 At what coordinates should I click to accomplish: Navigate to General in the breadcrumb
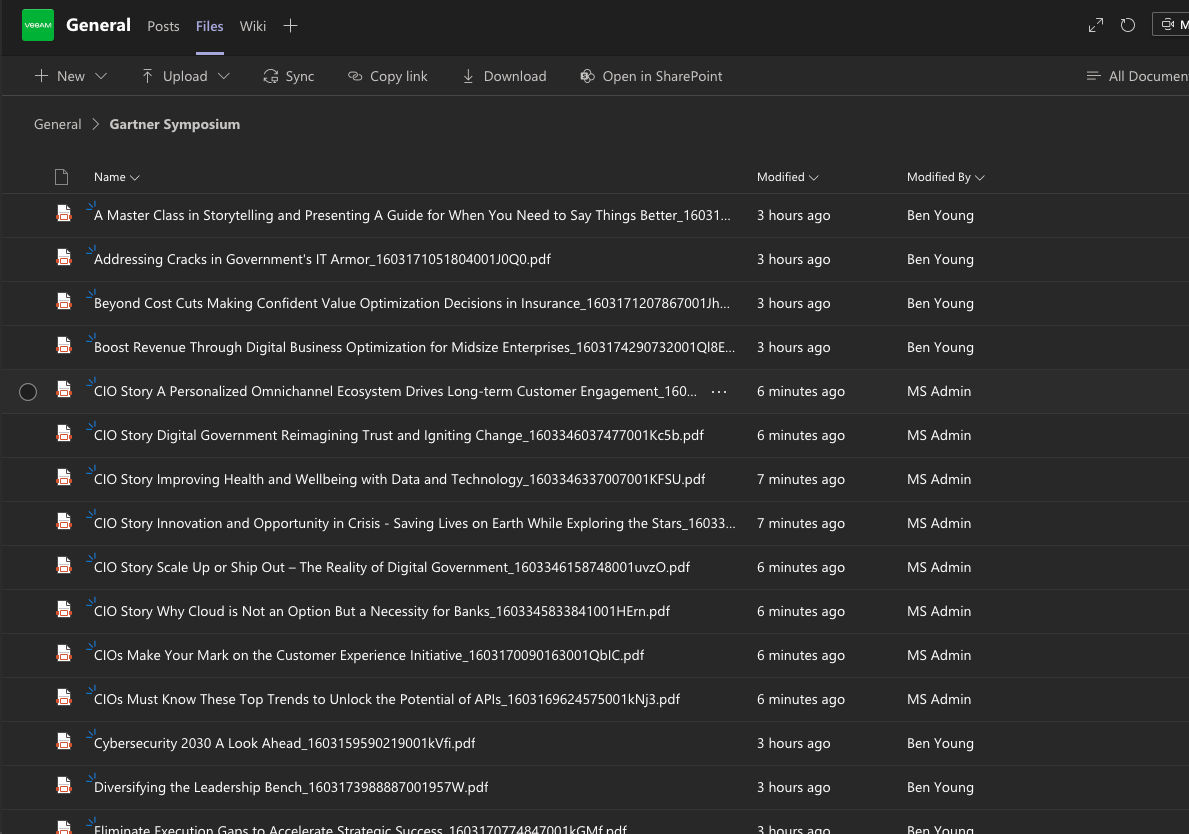tap(58, 124)
